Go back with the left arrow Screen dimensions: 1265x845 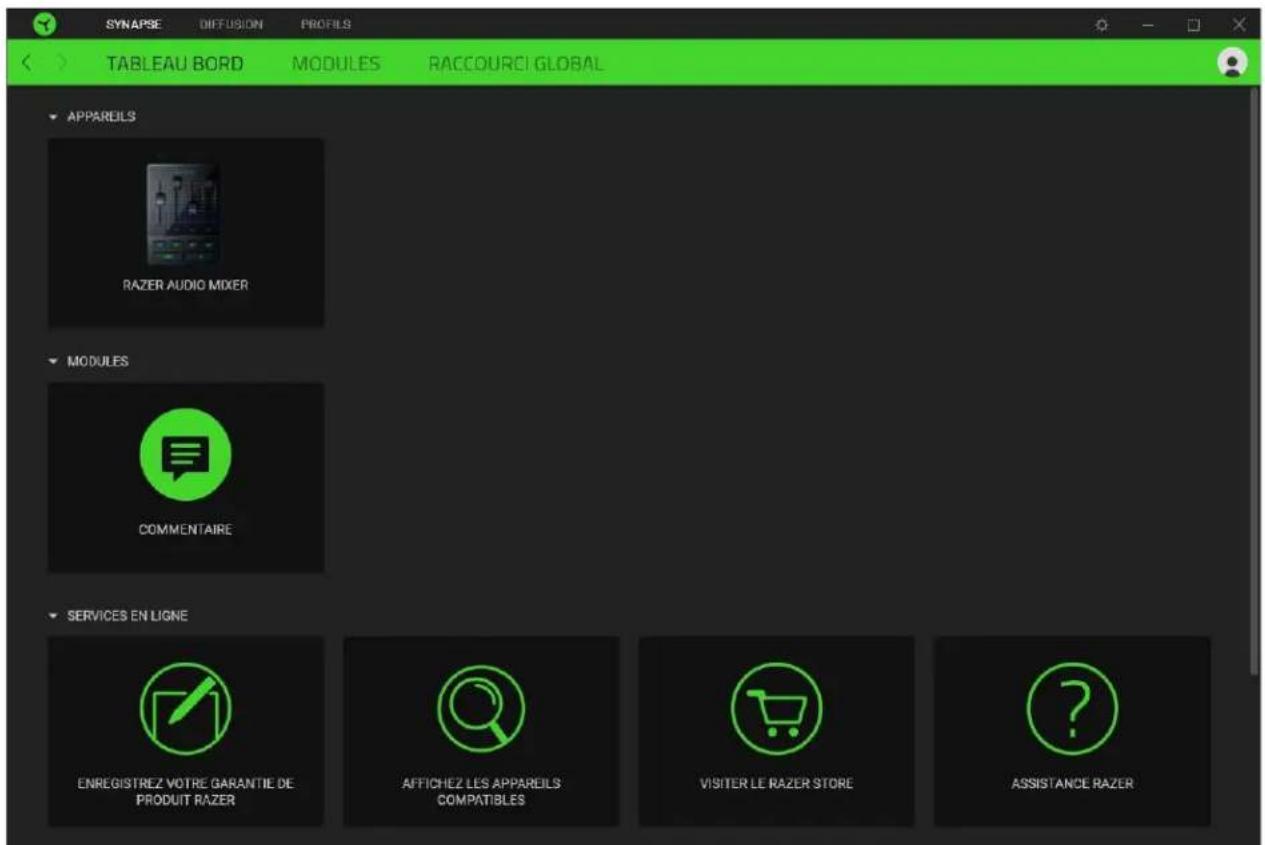coord(27,63)
